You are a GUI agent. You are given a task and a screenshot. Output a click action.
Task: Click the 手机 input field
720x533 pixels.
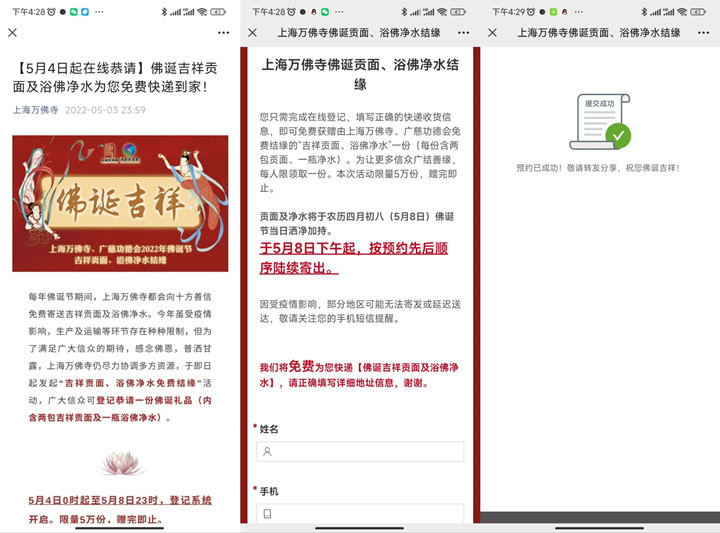361,514
